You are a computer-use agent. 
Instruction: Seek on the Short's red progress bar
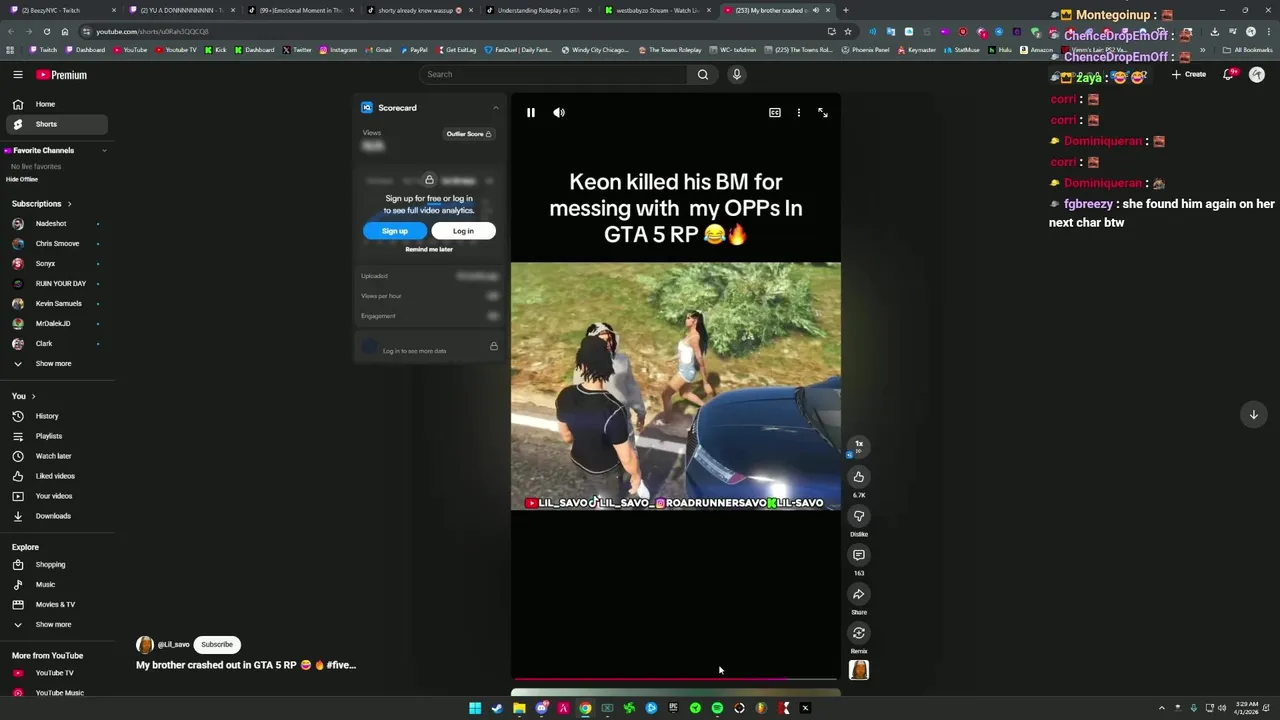point(675,679)
